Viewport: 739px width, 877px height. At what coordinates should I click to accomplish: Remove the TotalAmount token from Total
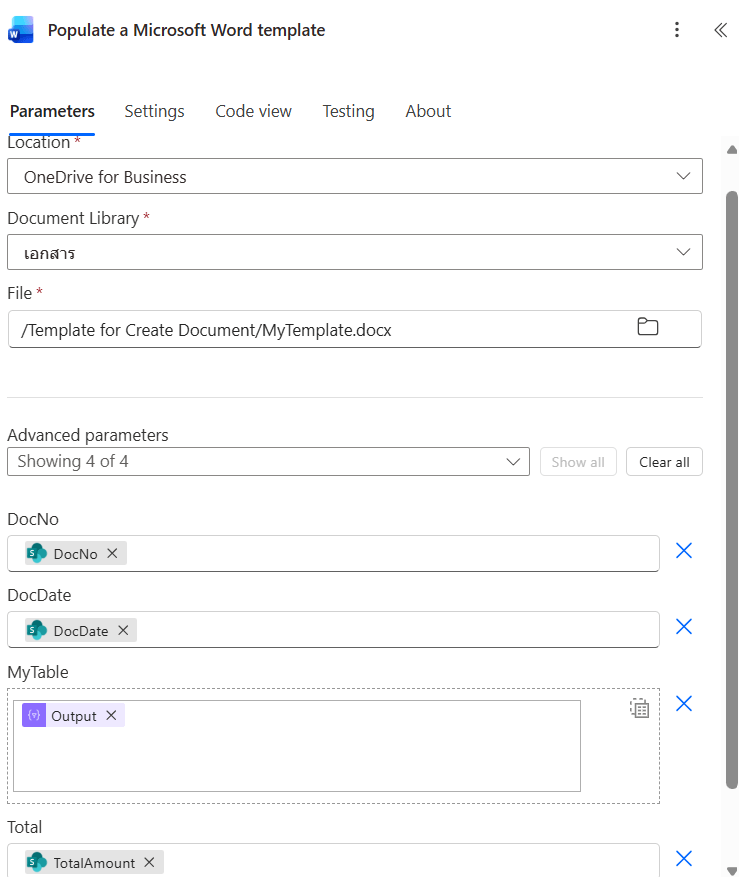click(x=149, y=862)
